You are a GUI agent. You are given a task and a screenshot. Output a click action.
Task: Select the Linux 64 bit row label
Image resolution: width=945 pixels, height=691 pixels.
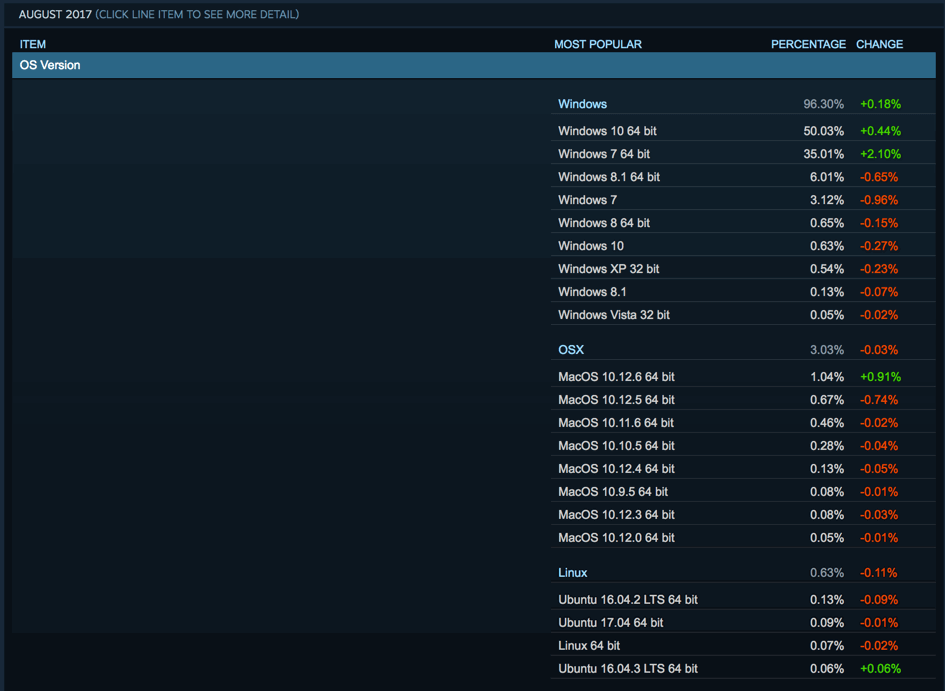589,646
